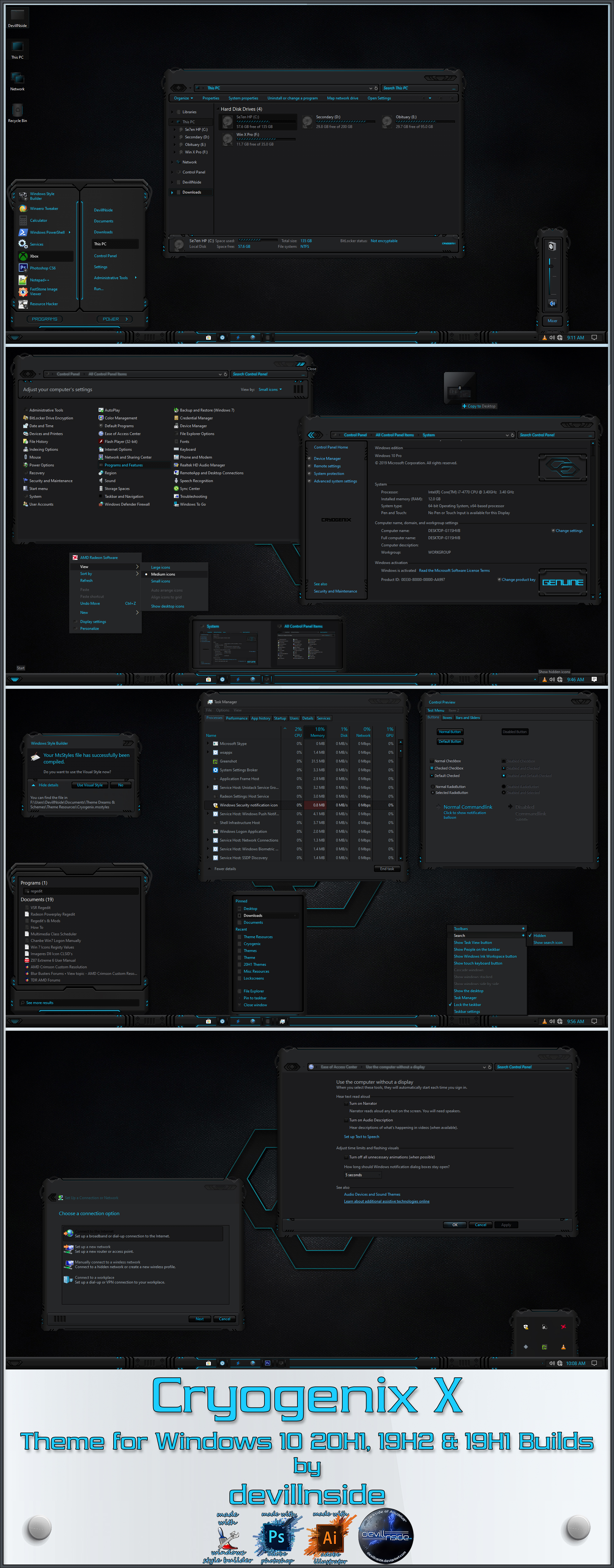The image size is (614, 1568).
Task: Mute audio via volume flyout speaker icon
Action: click(x=553, y=303)
